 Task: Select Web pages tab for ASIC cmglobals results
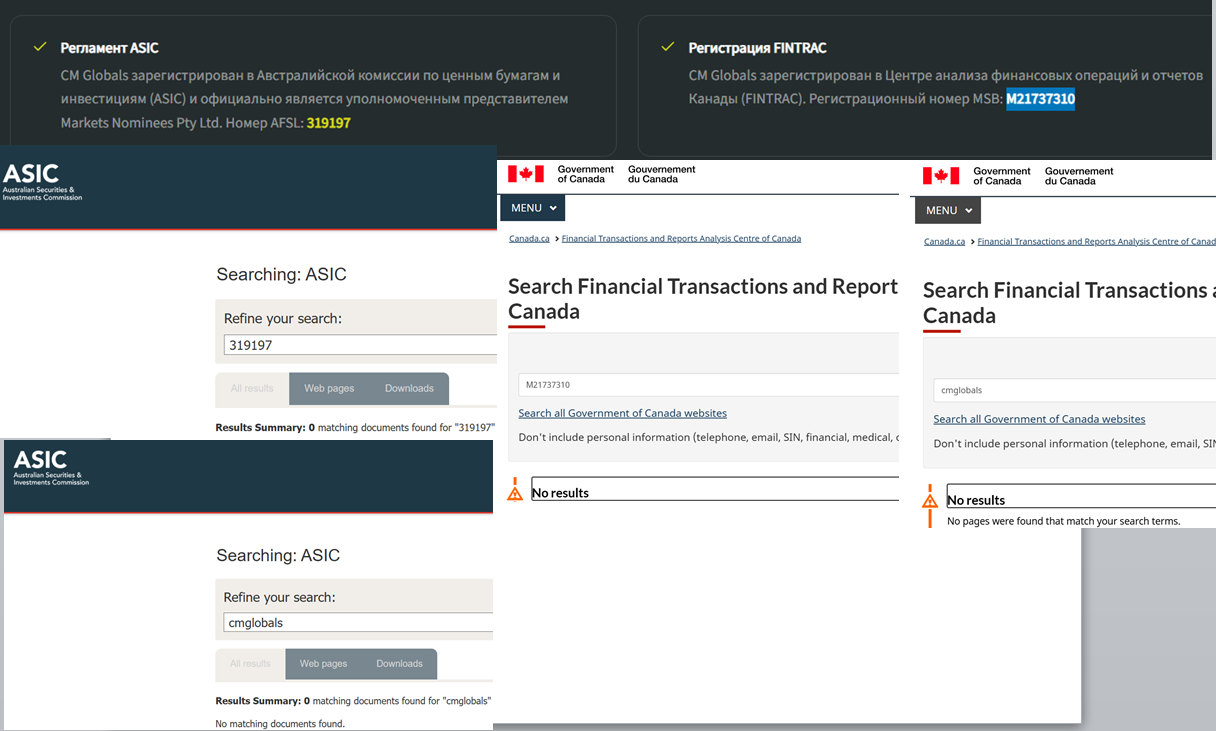pos(323,663)
